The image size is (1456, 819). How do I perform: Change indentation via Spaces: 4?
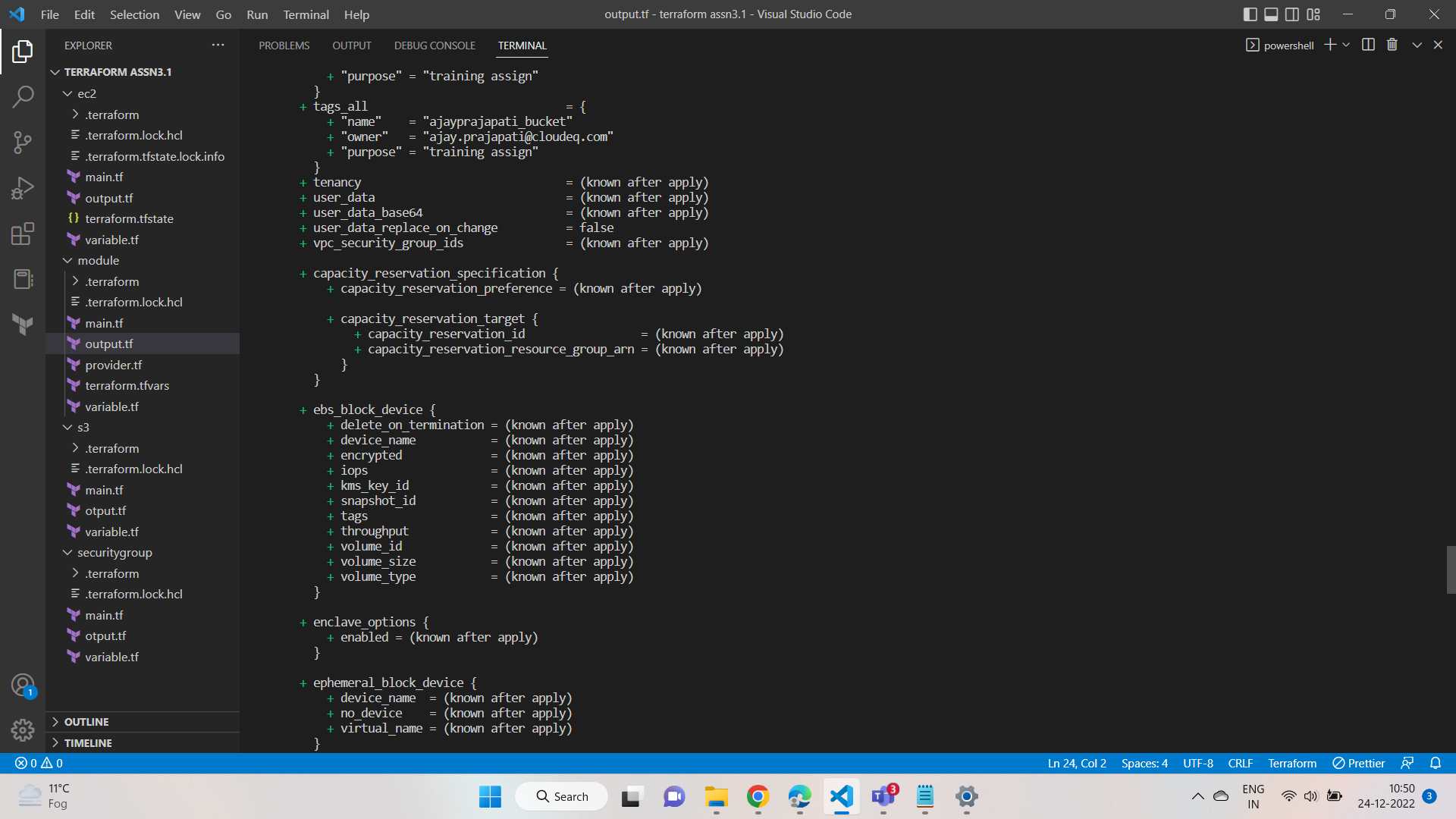coord(1144,763)
